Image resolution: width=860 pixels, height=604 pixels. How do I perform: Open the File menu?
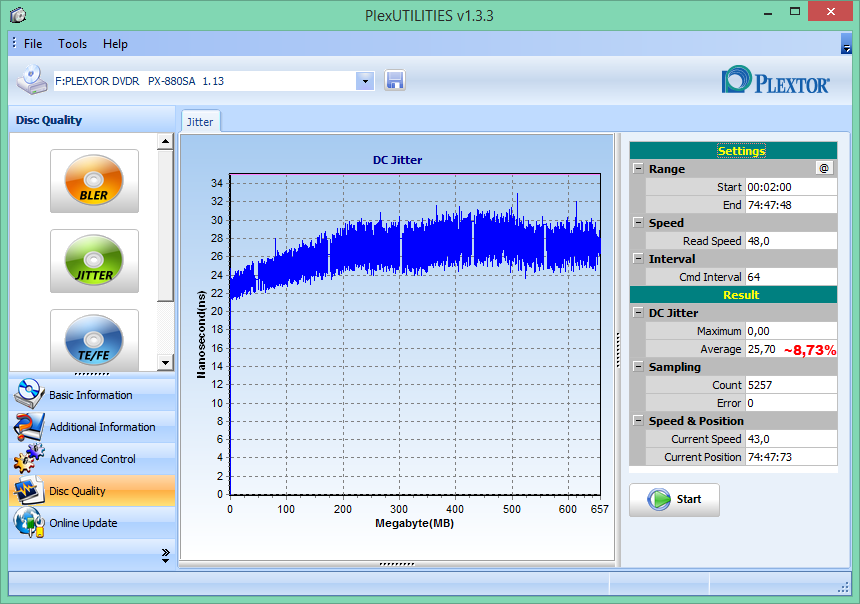(33, 44)
